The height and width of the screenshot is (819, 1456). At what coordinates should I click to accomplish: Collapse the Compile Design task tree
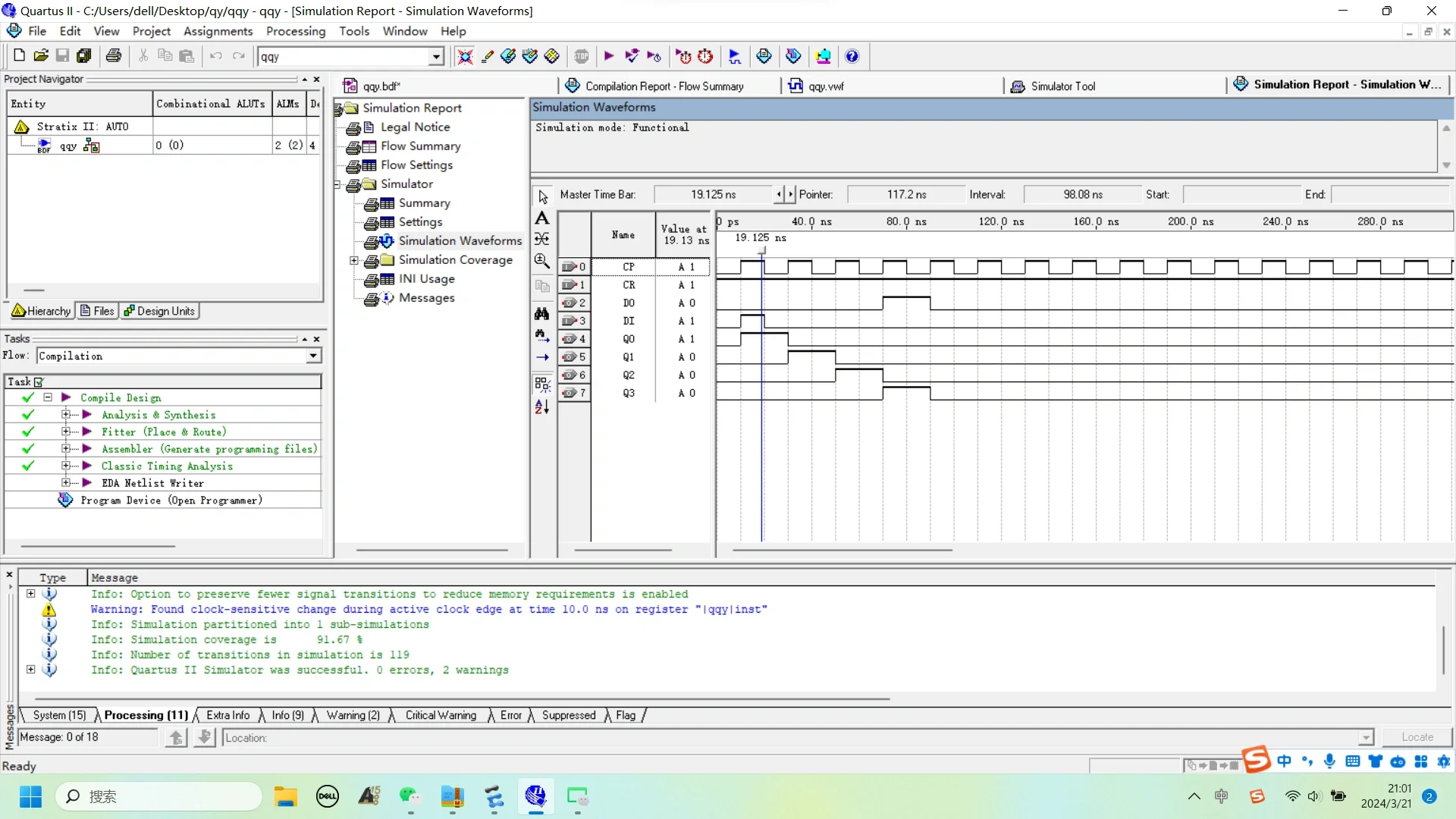48,397
